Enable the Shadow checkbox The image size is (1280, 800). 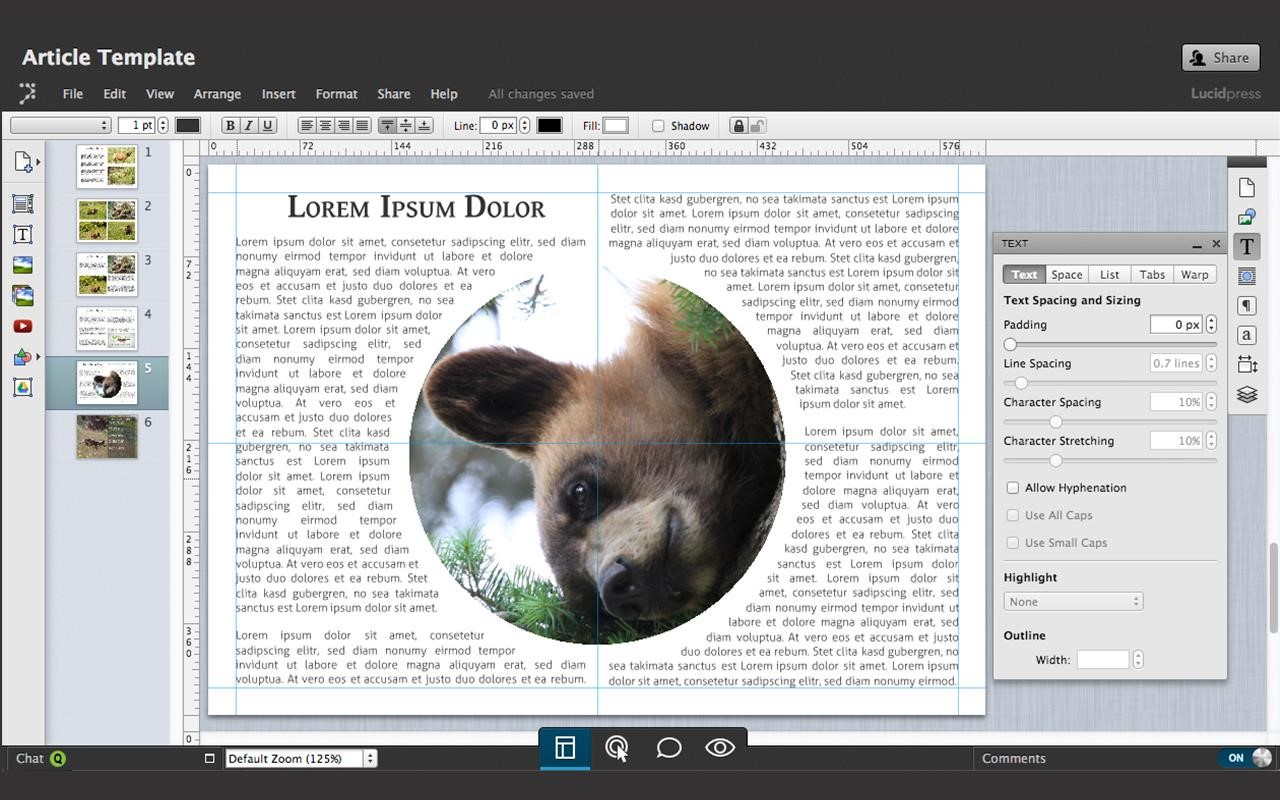pos(658,126)
